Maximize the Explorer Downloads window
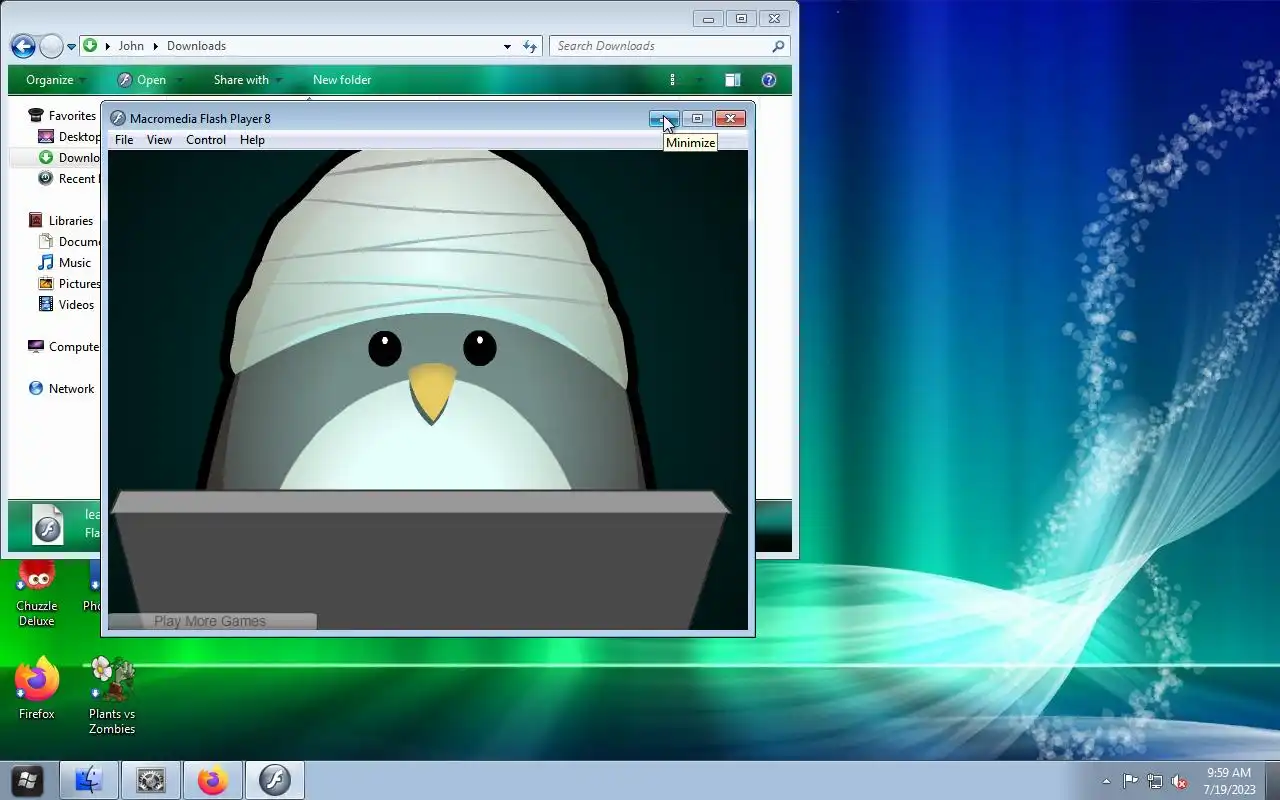The height and width of the screenshot is (800, 1280). tap(741, 18)
